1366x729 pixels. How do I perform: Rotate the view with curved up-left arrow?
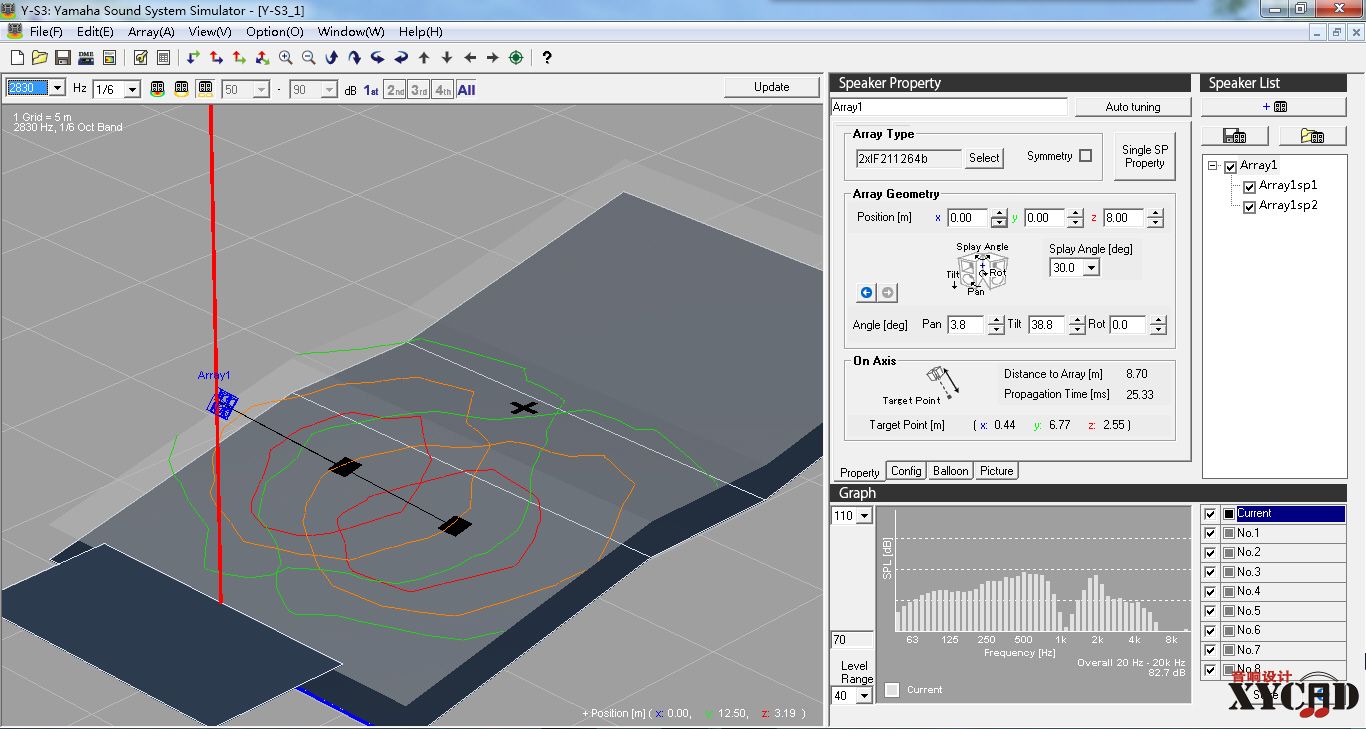(332, 58)
